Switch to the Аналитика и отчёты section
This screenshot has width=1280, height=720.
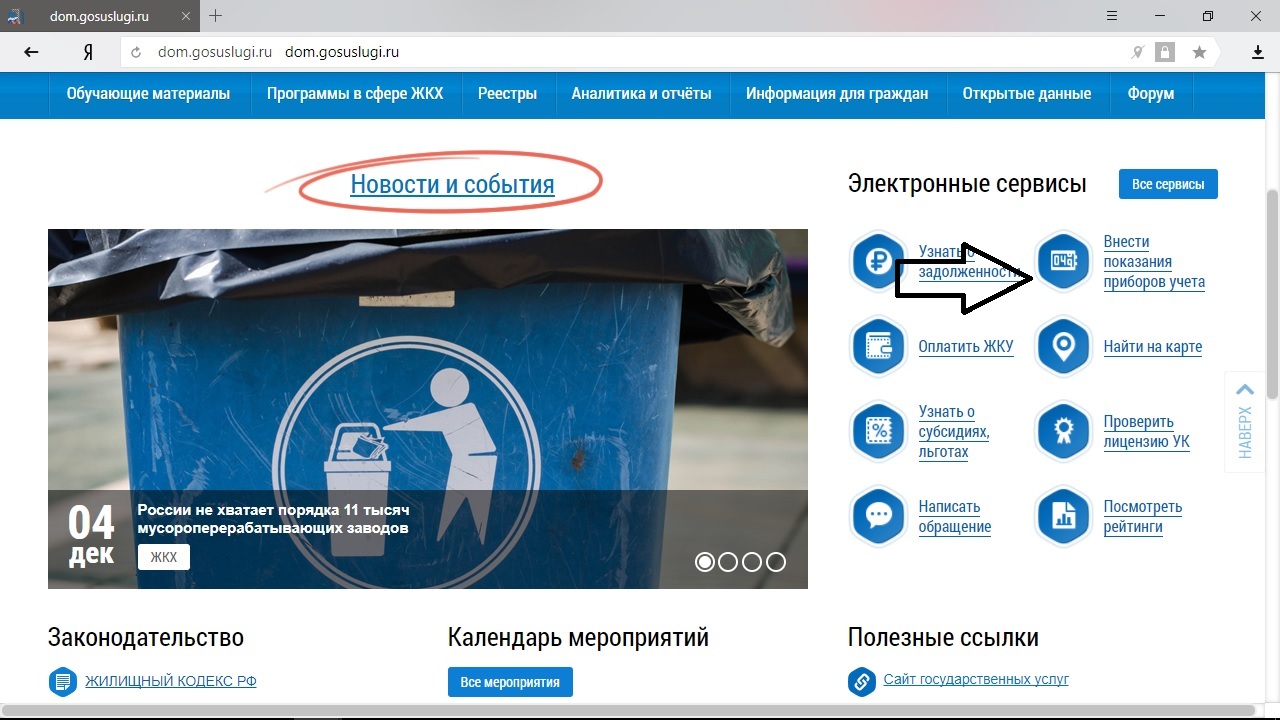640,93
